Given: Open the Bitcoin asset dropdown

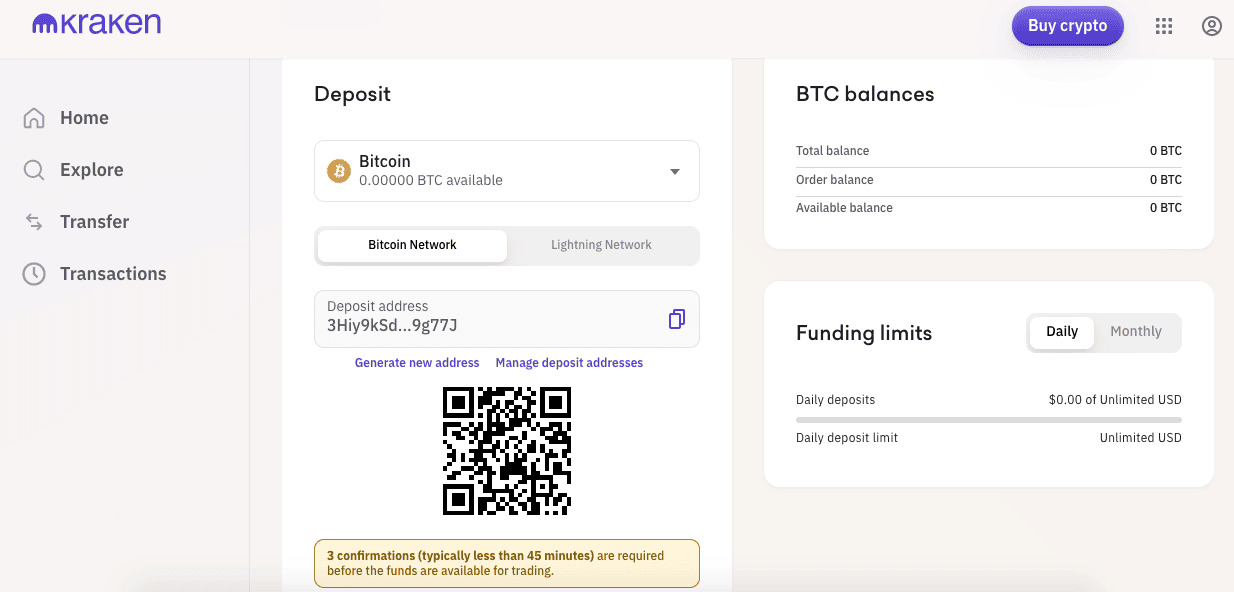Looking at the screenshot, I should pos(674,170).
